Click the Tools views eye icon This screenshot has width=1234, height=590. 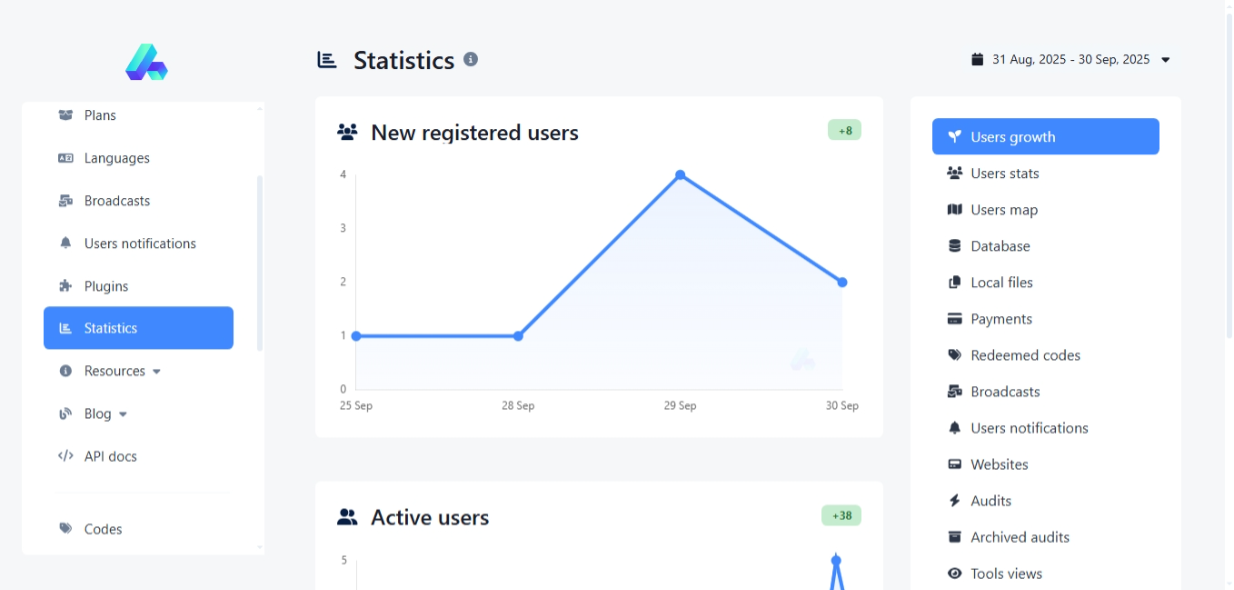click(954, 574)
